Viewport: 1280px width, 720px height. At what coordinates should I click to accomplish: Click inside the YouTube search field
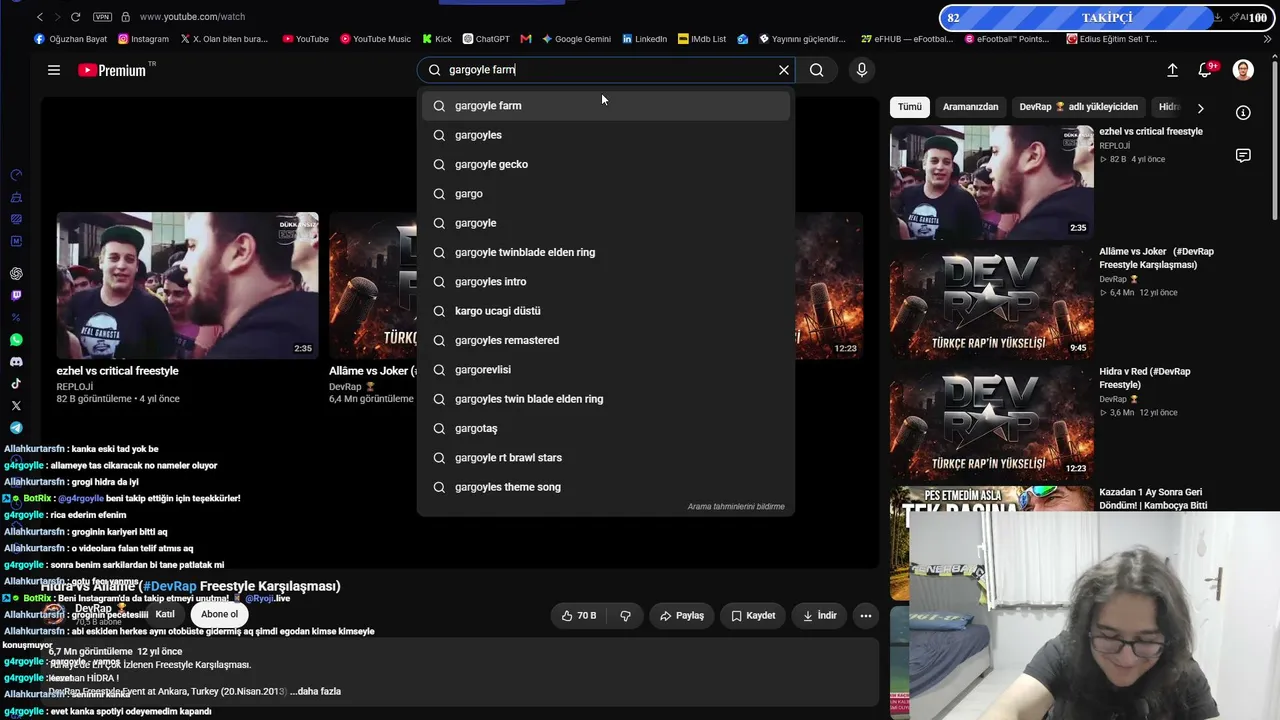[x=607, y=70]
